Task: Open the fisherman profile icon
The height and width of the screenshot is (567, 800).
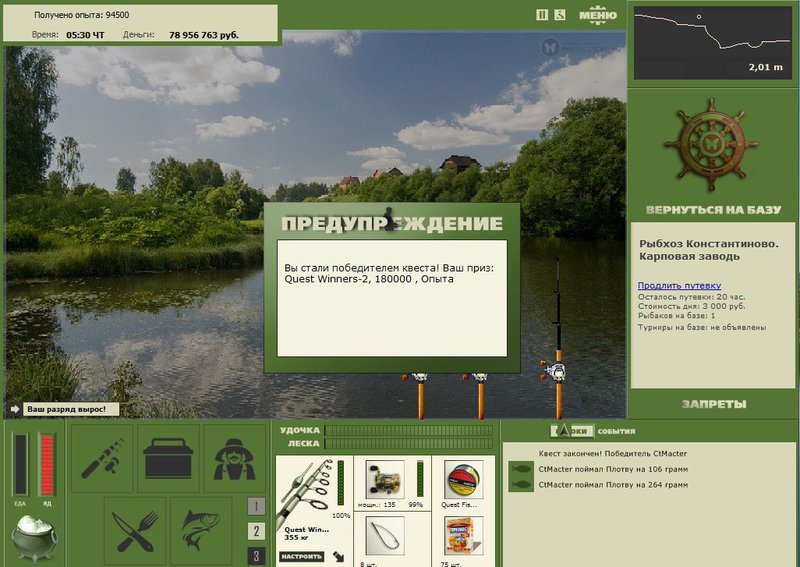Action: (235, 458)
